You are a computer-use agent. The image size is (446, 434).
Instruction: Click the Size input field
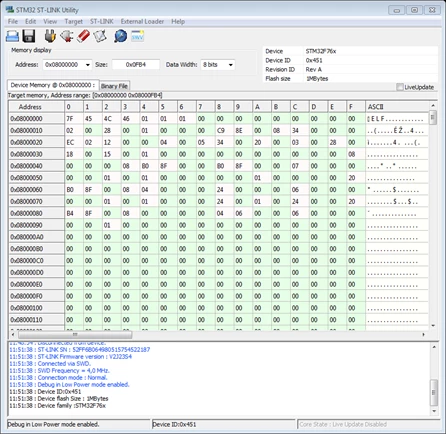click(136, 65)
